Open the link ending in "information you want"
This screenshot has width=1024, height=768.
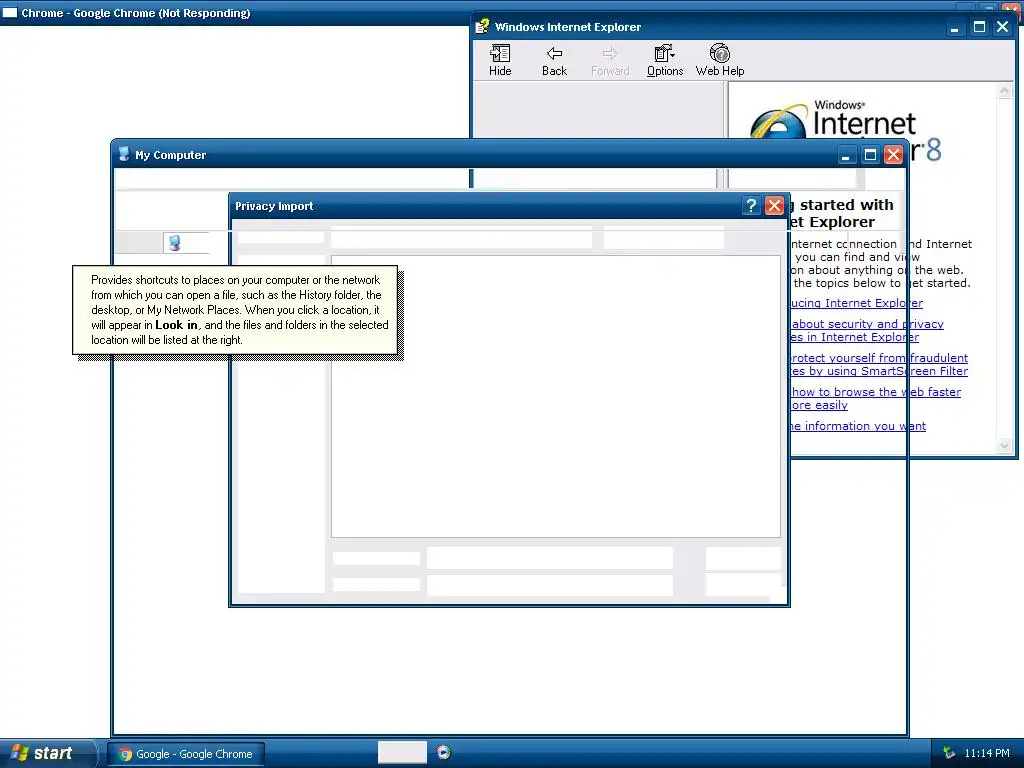[x=858, y=426]
